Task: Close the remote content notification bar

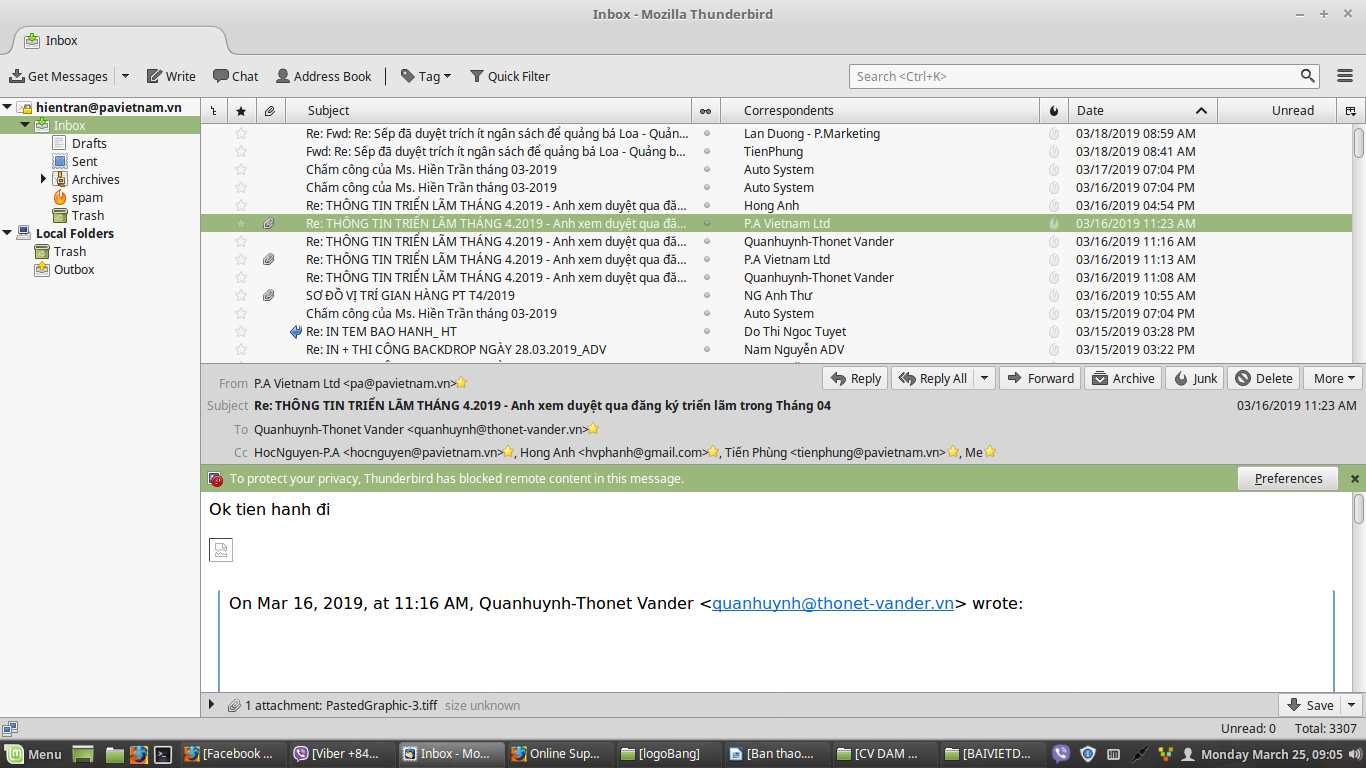Action: 1355,479
